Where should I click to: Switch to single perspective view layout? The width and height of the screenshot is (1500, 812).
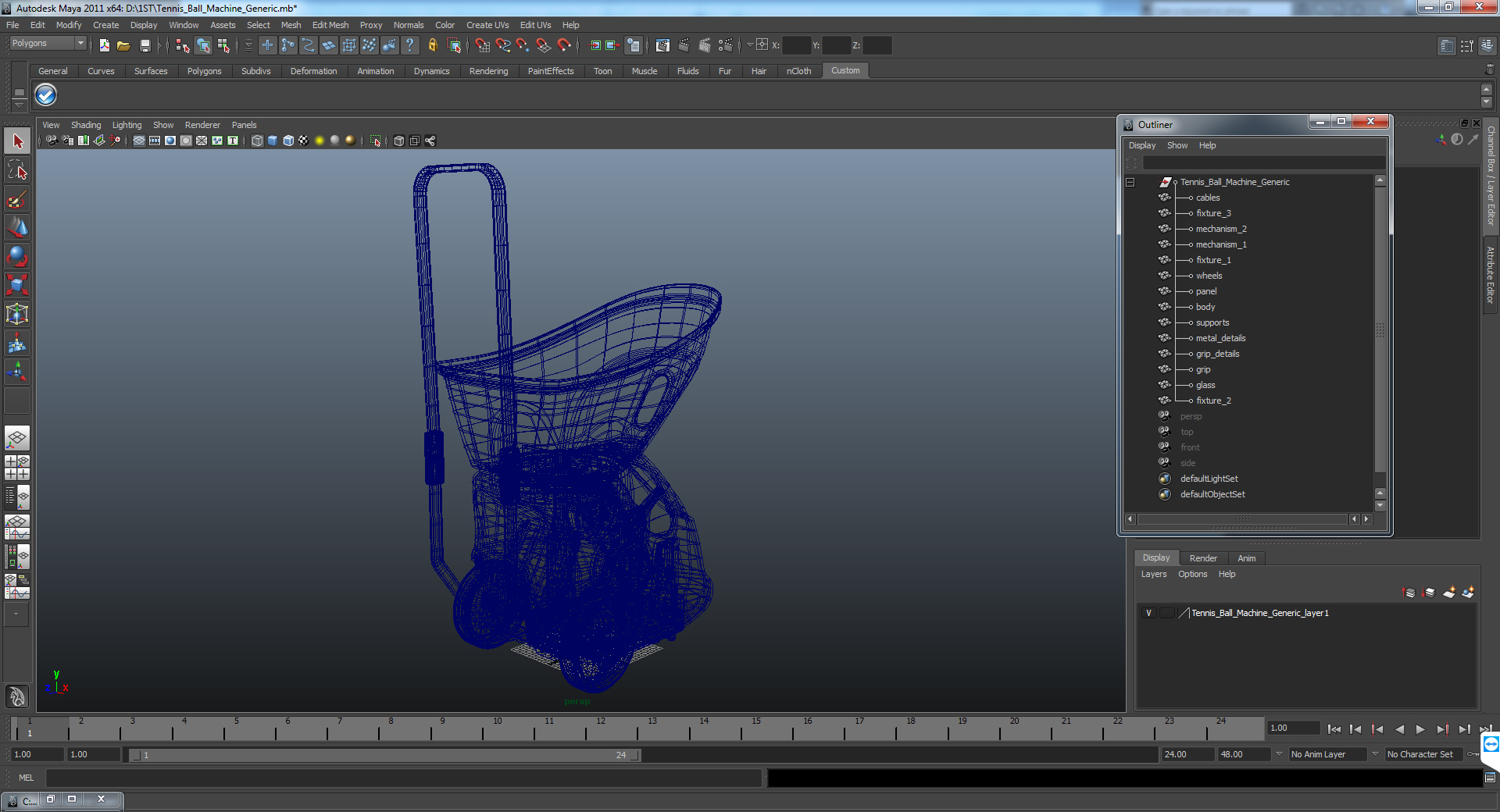click(x=17, y=438)
